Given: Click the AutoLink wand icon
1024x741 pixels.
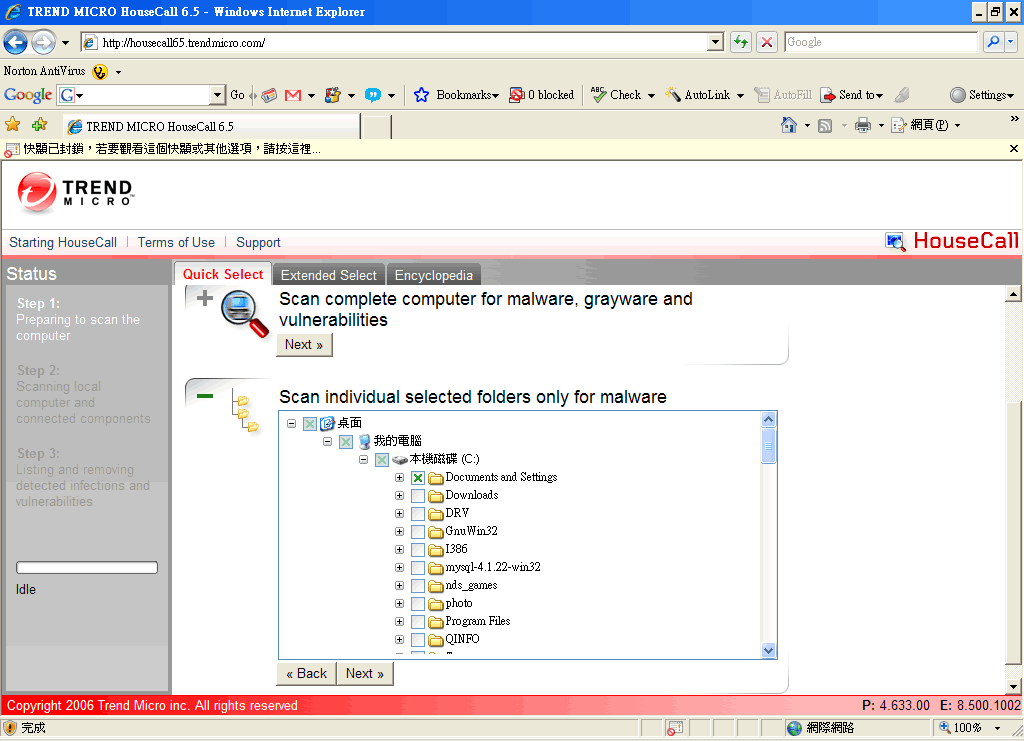Looking at the screenshot, I should pyautogui.click(x=673, y=95).
